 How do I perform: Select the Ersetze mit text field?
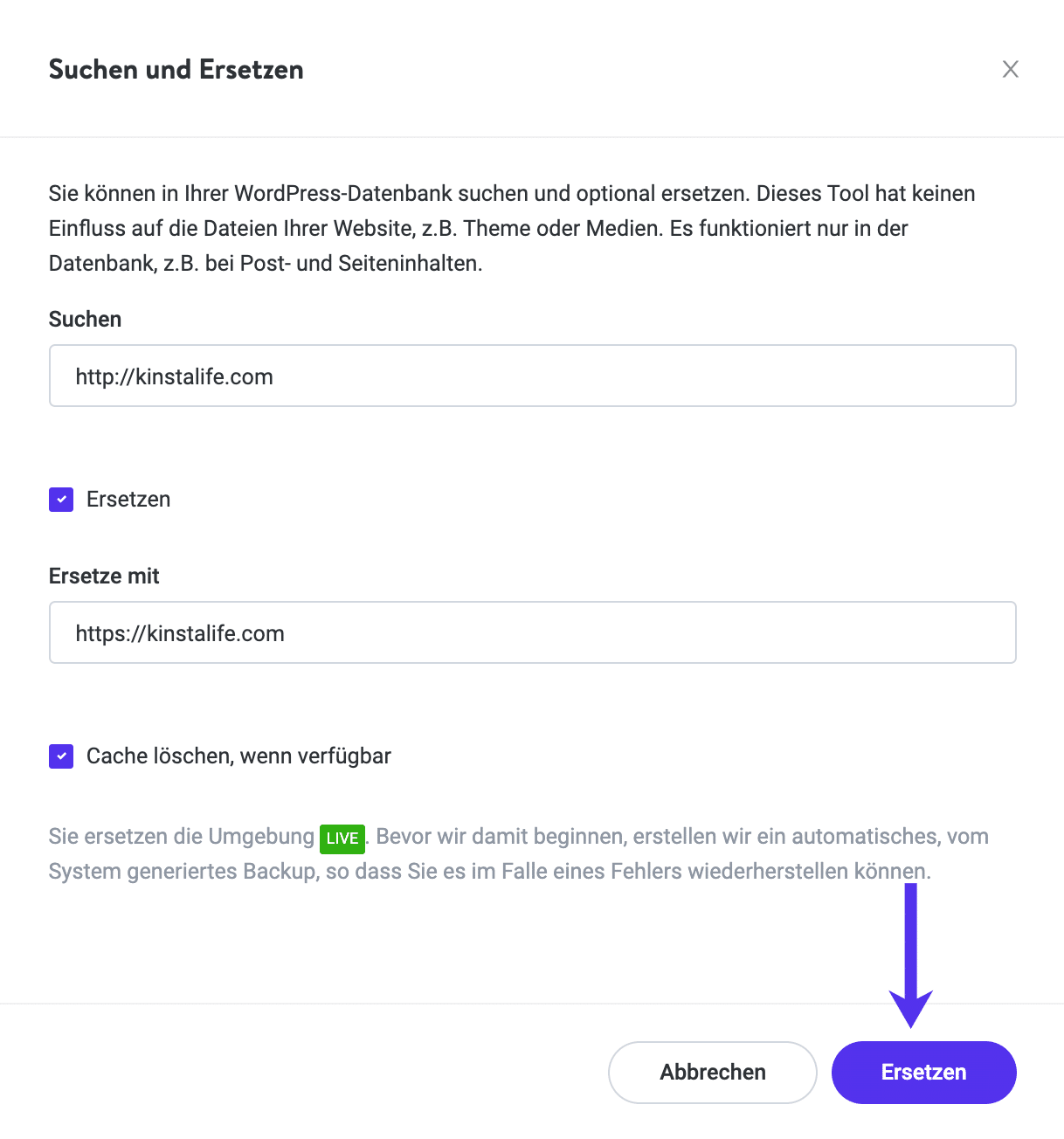[532, 632]
